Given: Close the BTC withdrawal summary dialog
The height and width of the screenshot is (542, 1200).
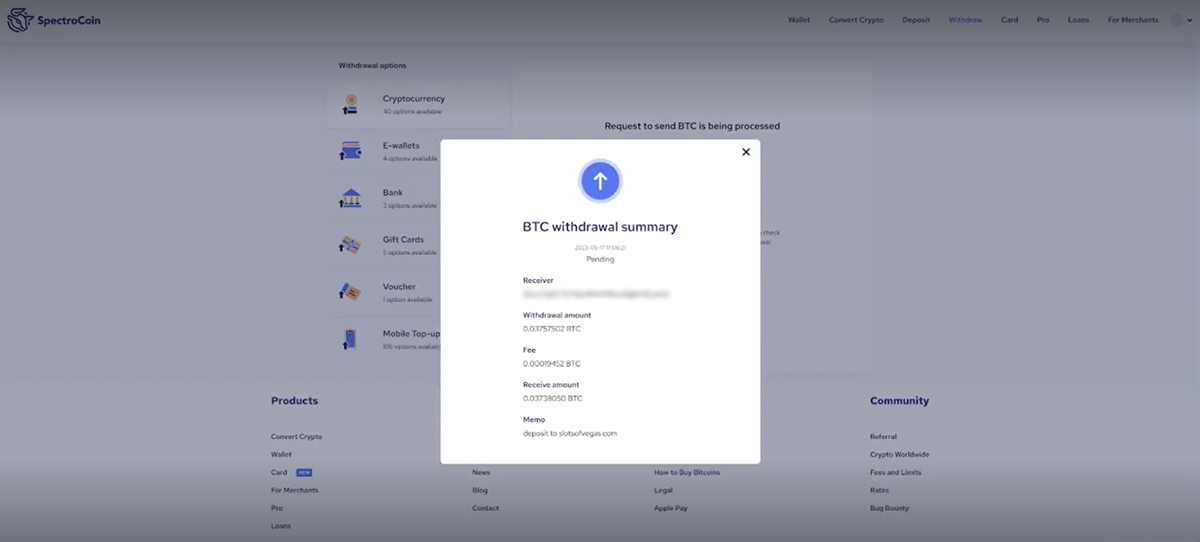Looking at the screenshot, I should 745,152.
